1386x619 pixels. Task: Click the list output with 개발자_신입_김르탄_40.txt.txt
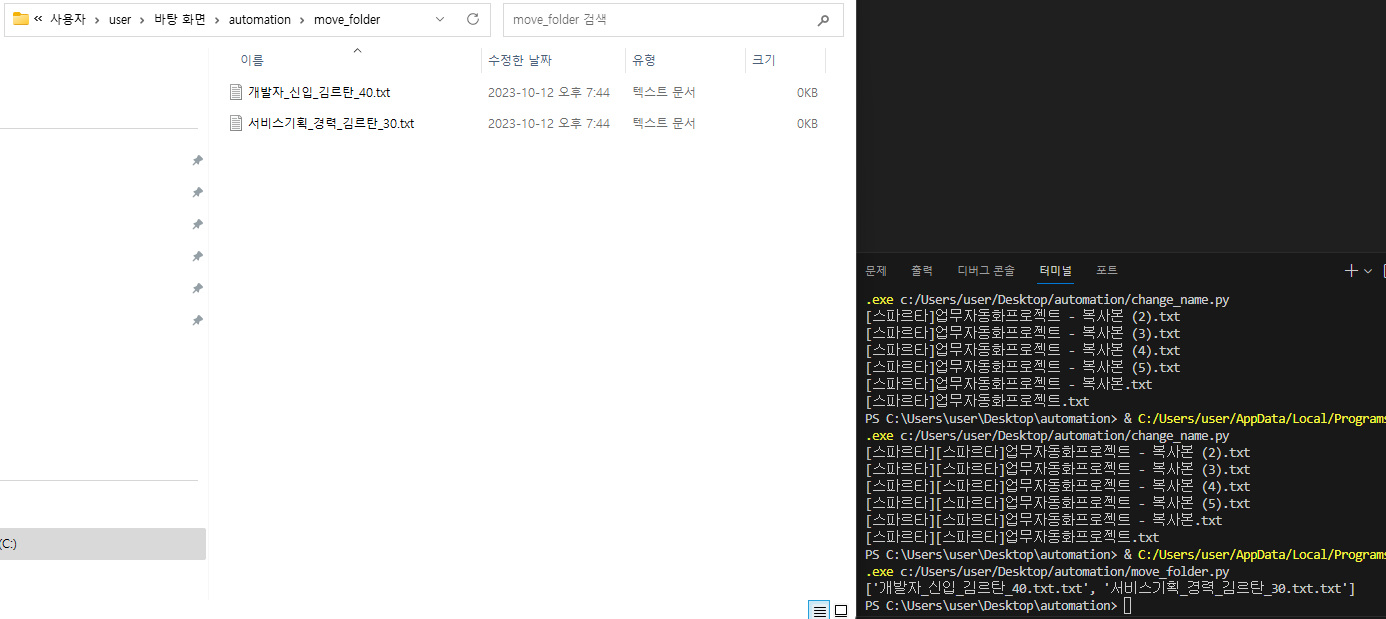1110,589
